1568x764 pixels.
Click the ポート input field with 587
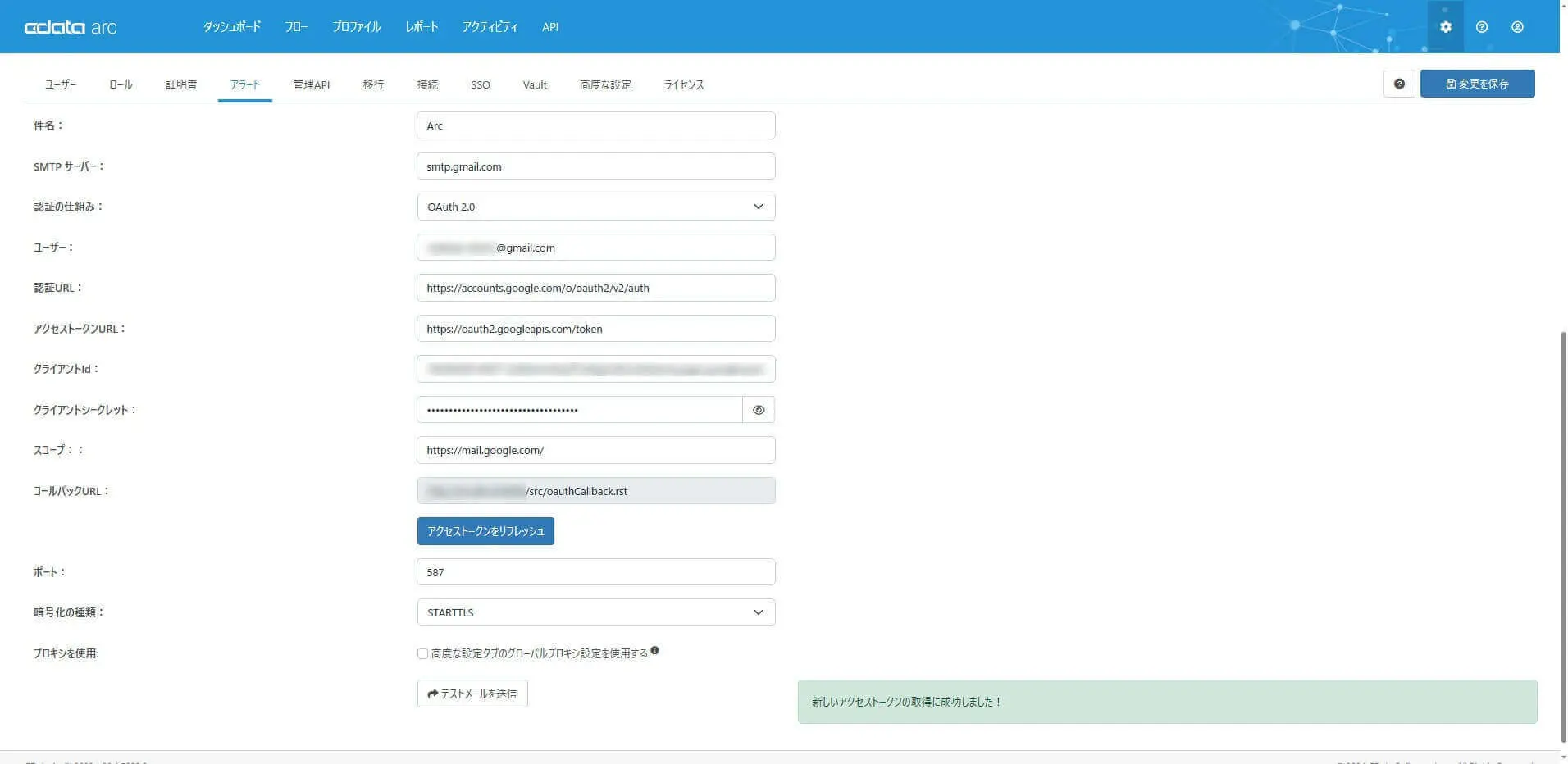(596, 572)
